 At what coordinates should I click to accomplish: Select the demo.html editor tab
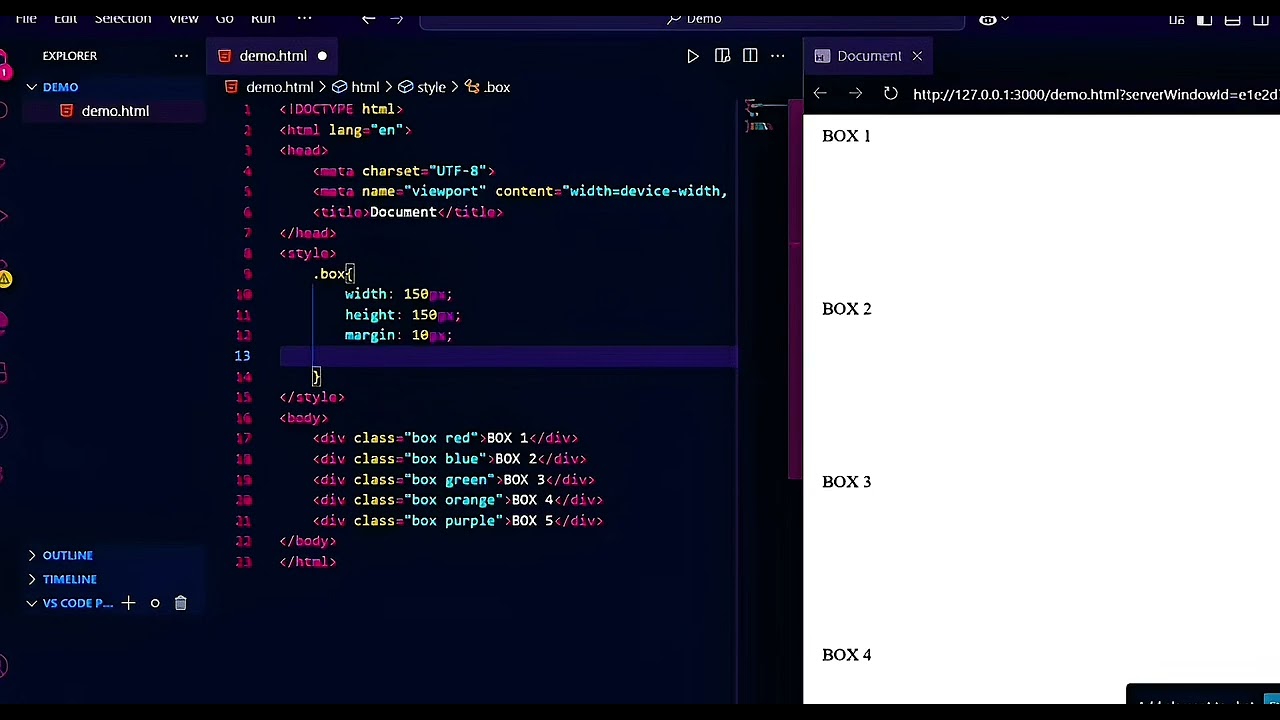pos(272,56)
